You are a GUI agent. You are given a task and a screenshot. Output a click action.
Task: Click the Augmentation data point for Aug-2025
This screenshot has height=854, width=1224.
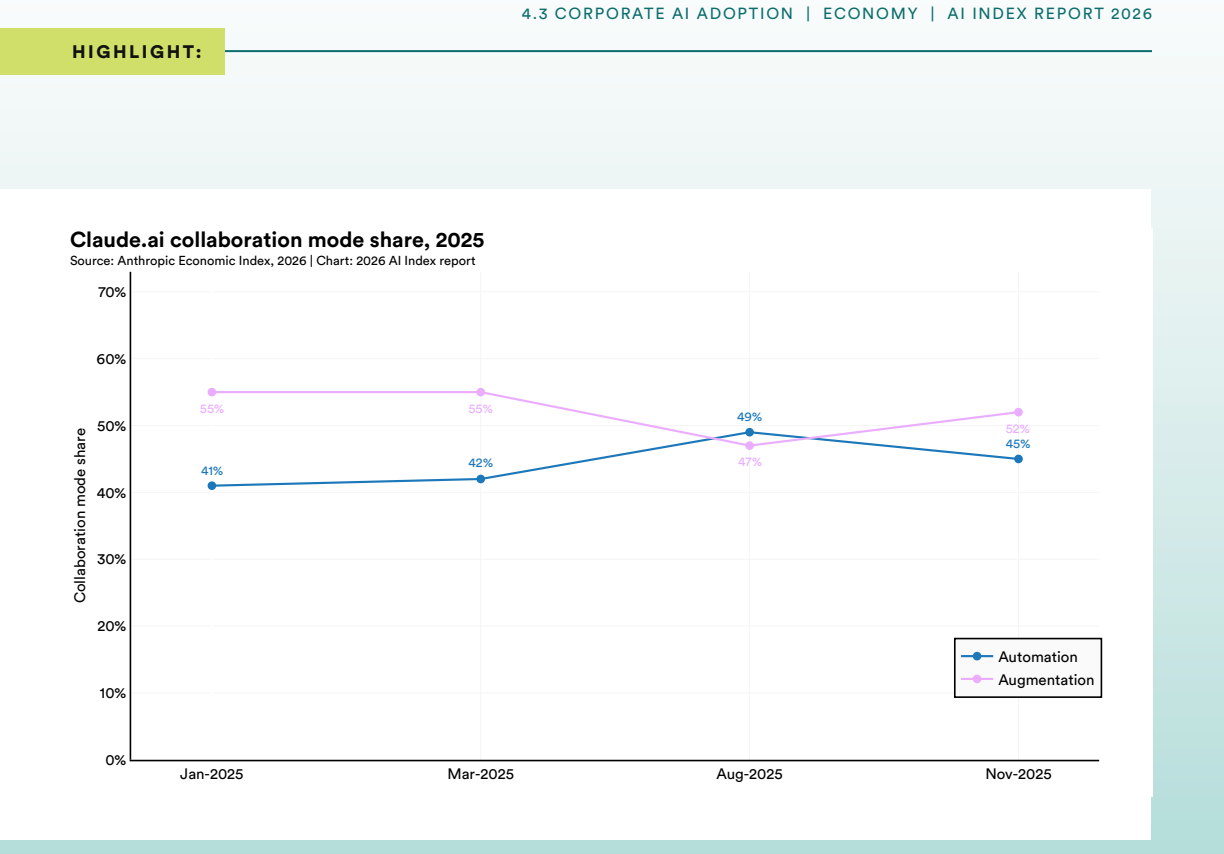[x=750, y=446]
